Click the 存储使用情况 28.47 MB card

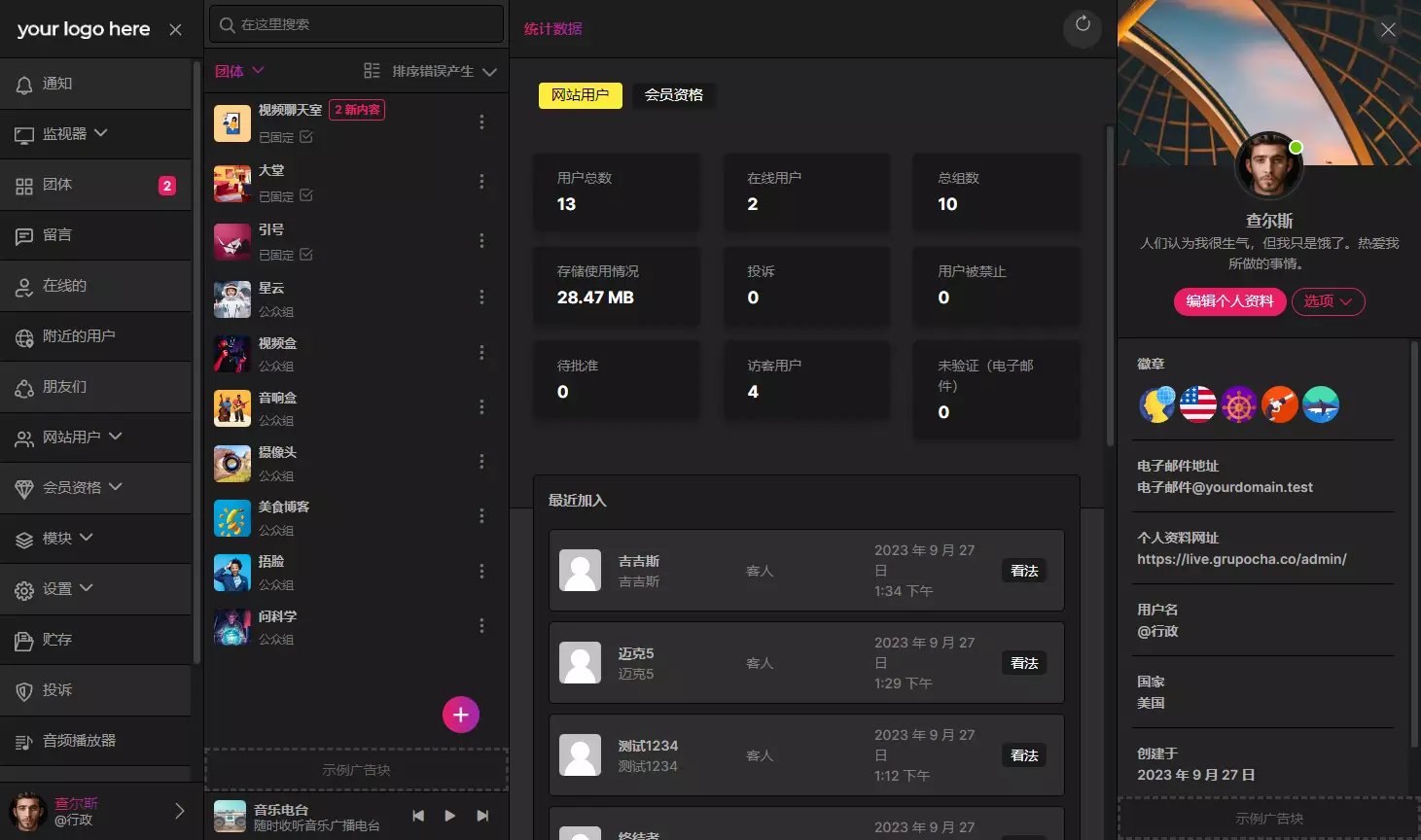coord(617,286)
